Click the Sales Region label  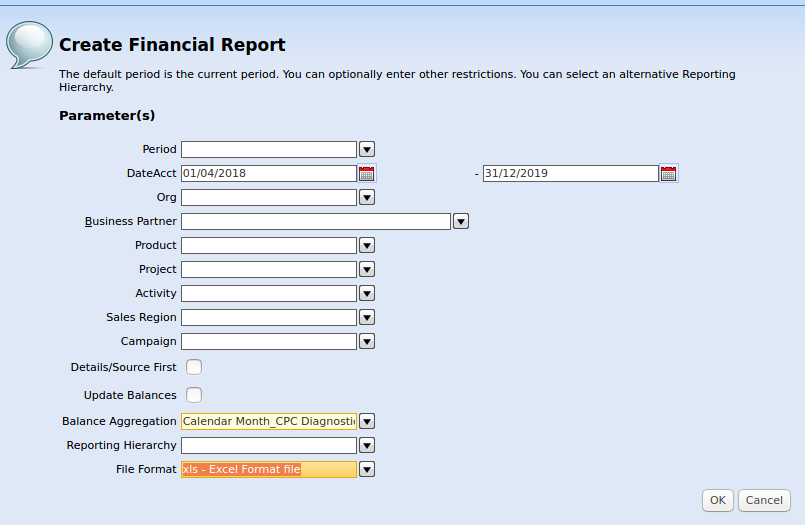[141, 317]
